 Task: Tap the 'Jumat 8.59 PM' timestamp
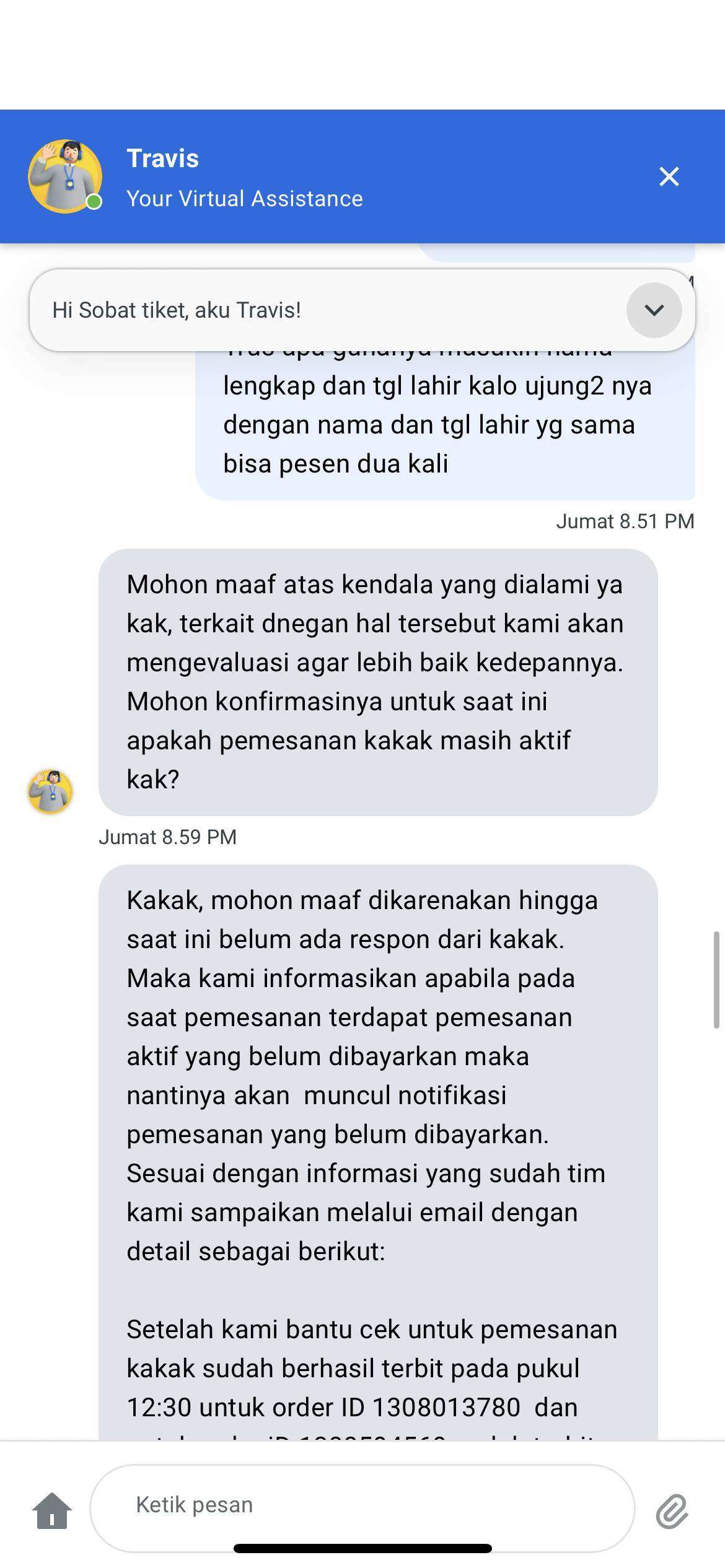click(x=168, y=837)
